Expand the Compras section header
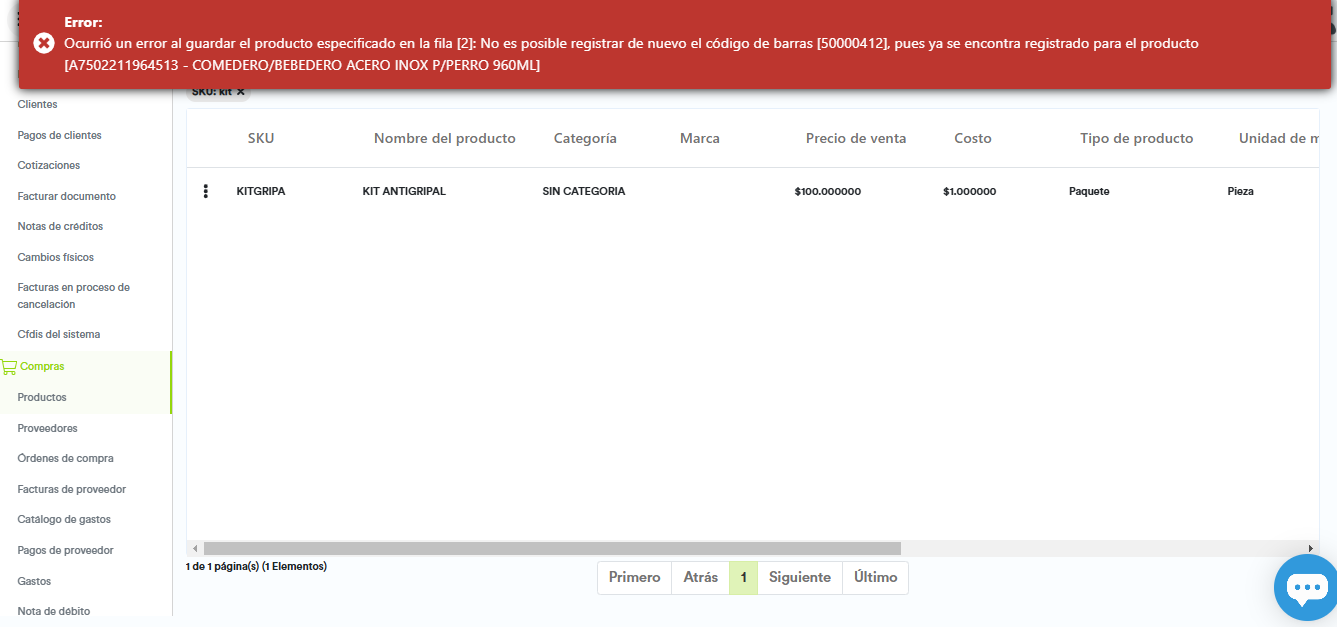1337x627 pixels. click(x=42, y=367)
